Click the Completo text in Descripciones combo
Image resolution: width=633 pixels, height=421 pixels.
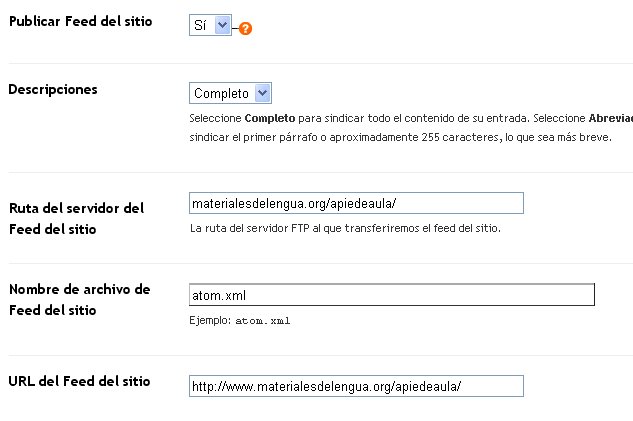point(221,93)
